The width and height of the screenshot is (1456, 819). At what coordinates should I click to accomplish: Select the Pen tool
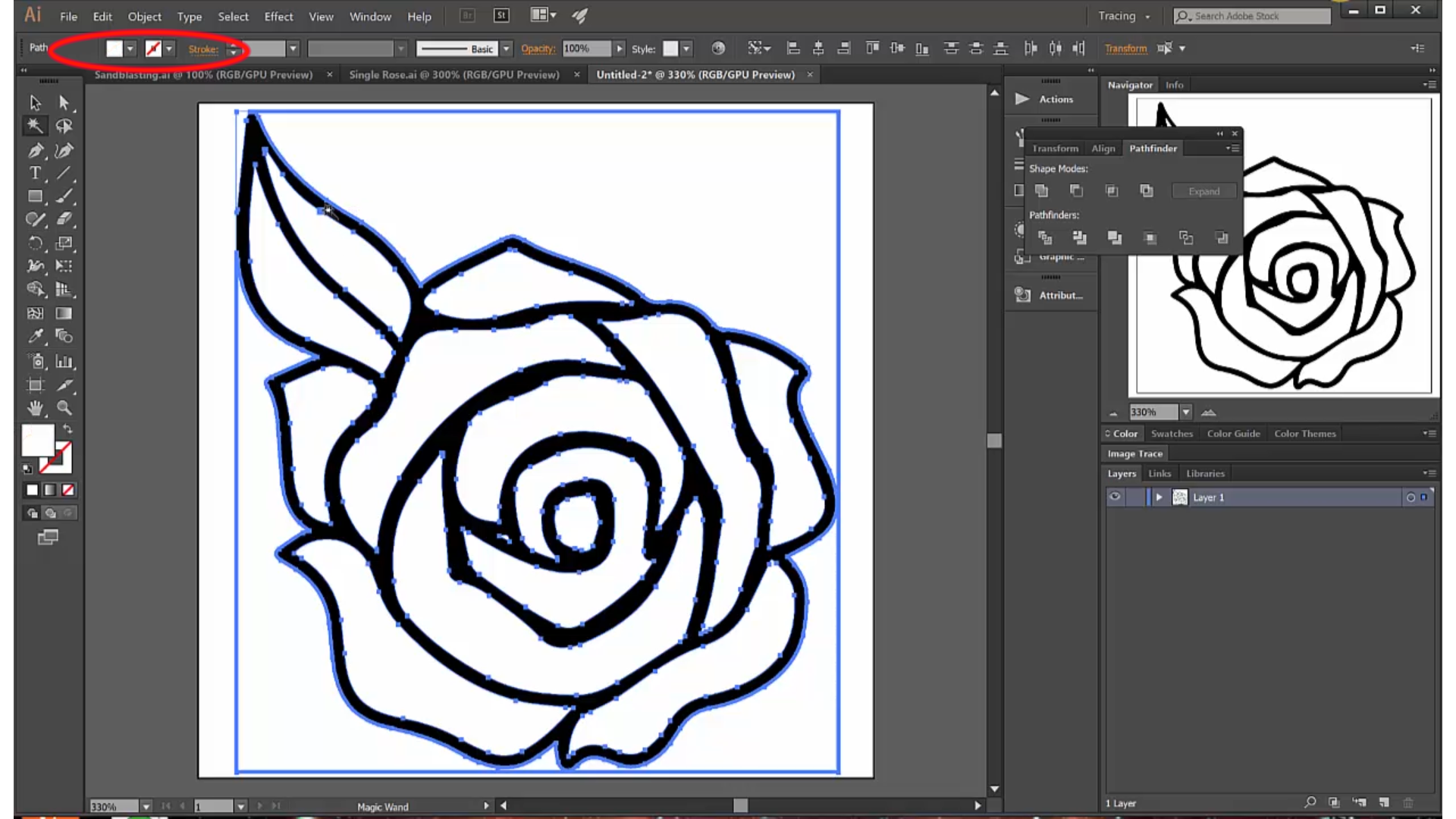pos(35,150)
